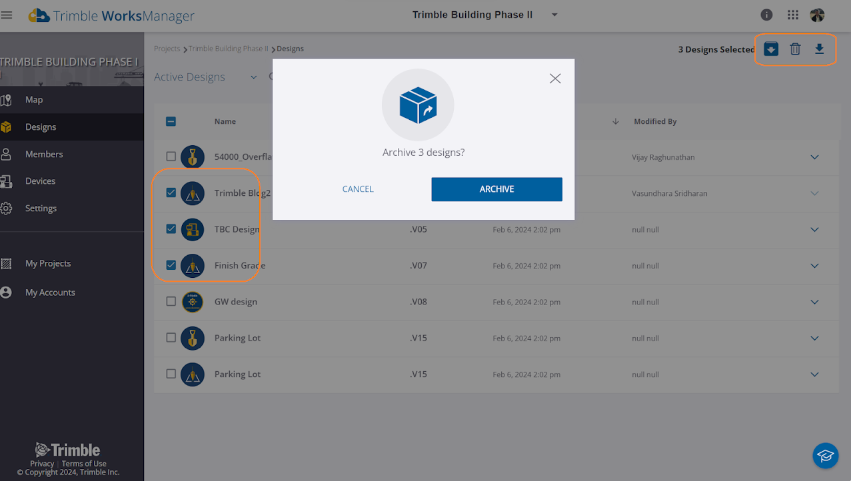Check the GW design checkbox

(x=171, y=302)
